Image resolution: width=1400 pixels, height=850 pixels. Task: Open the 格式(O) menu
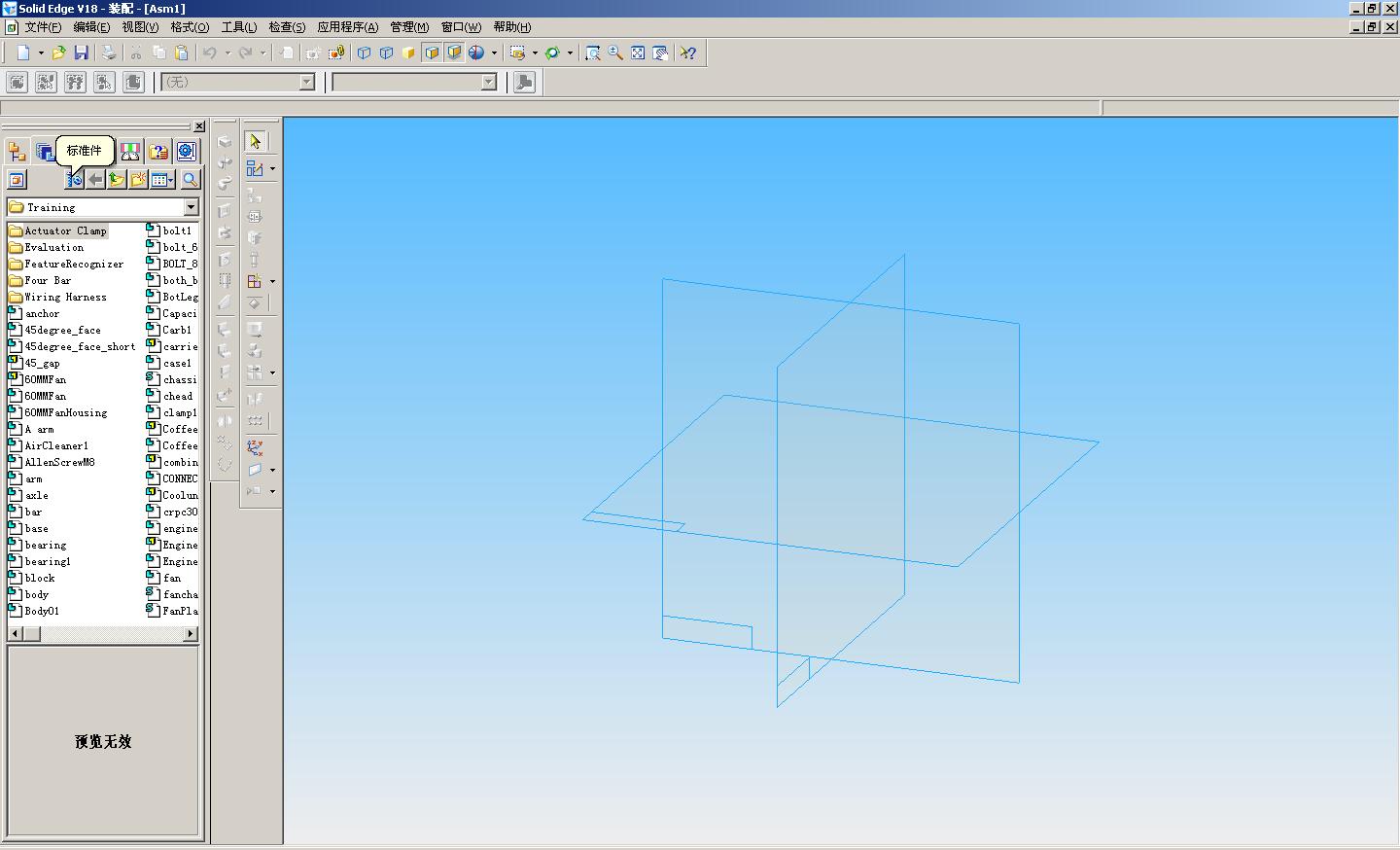[190, 27]
